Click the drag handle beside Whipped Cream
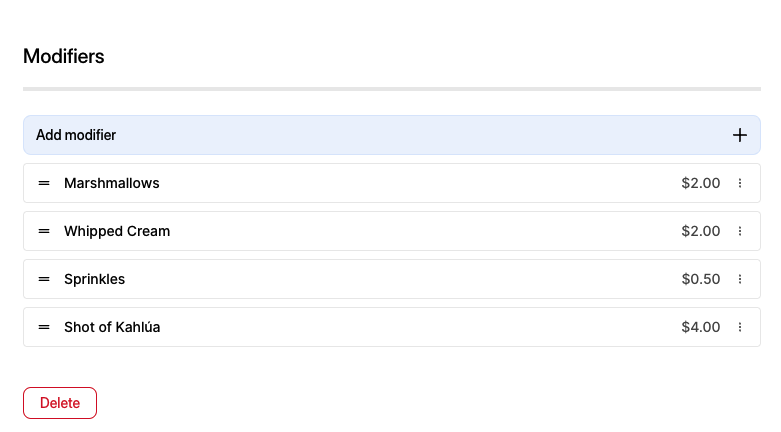The width and height of the screenshot is (781, 432). tap(44, 231)
